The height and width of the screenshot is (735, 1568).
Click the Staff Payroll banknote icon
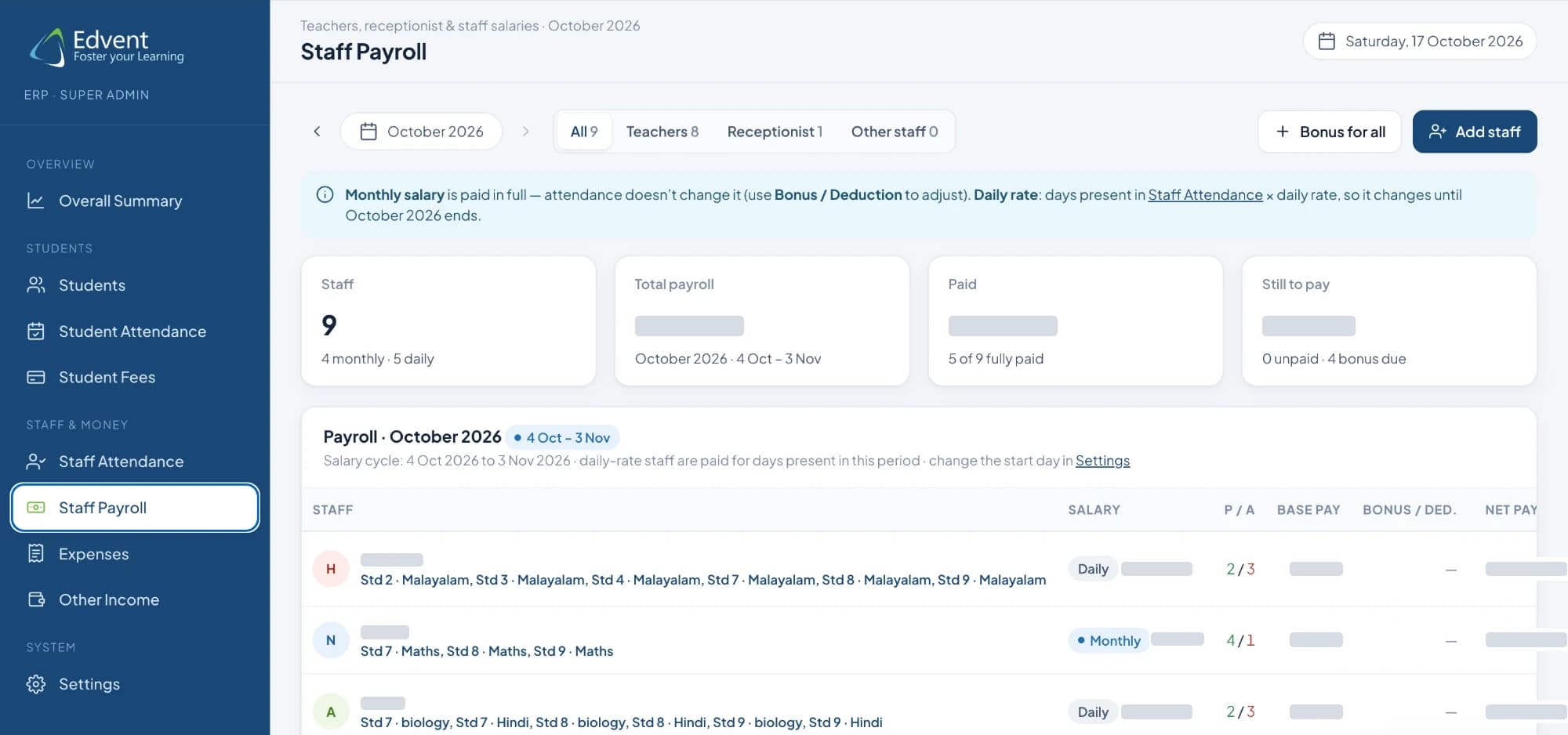click(35, 508)
